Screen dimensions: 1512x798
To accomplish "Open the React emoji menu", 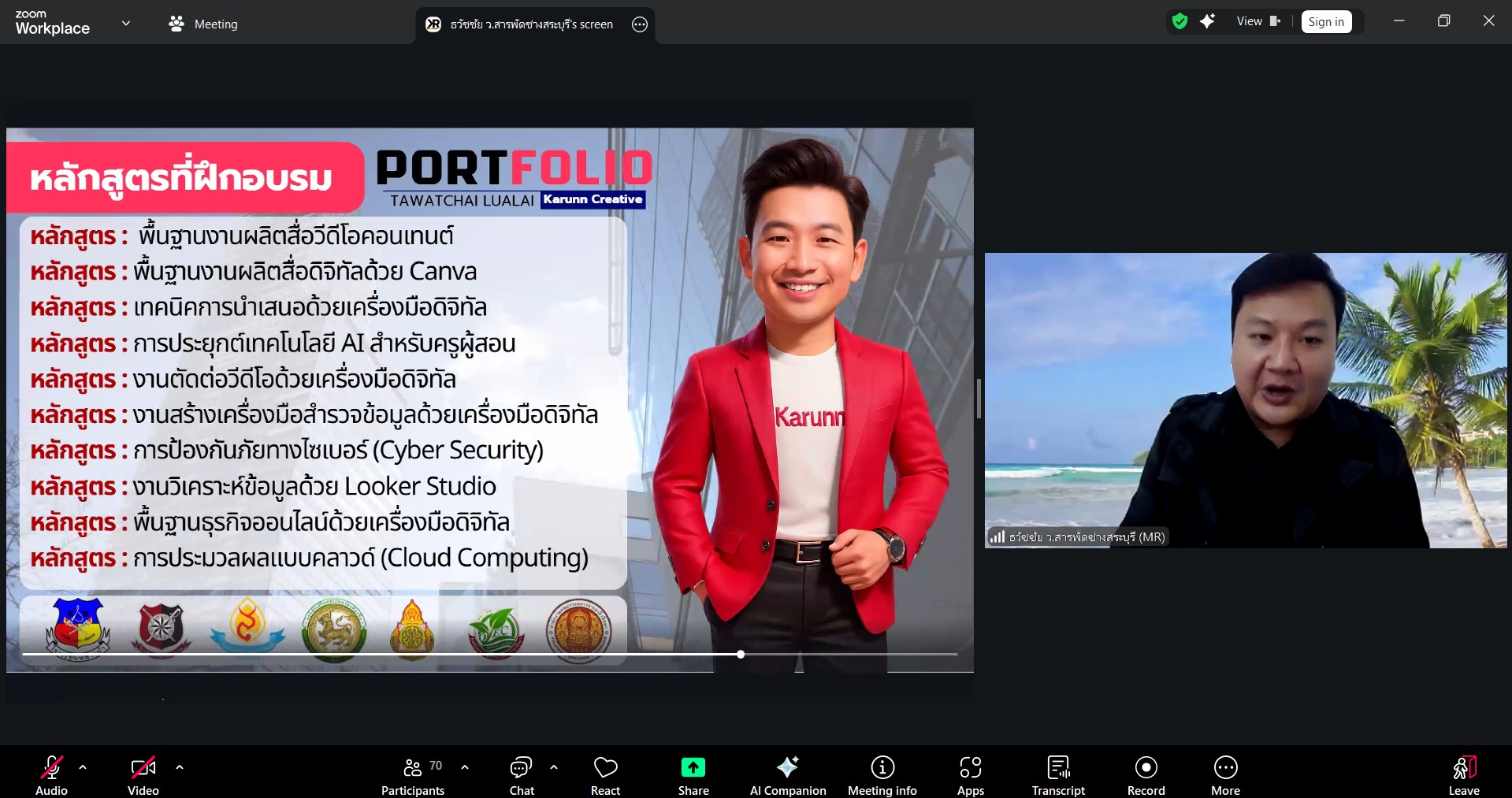I will coord(605,774).
